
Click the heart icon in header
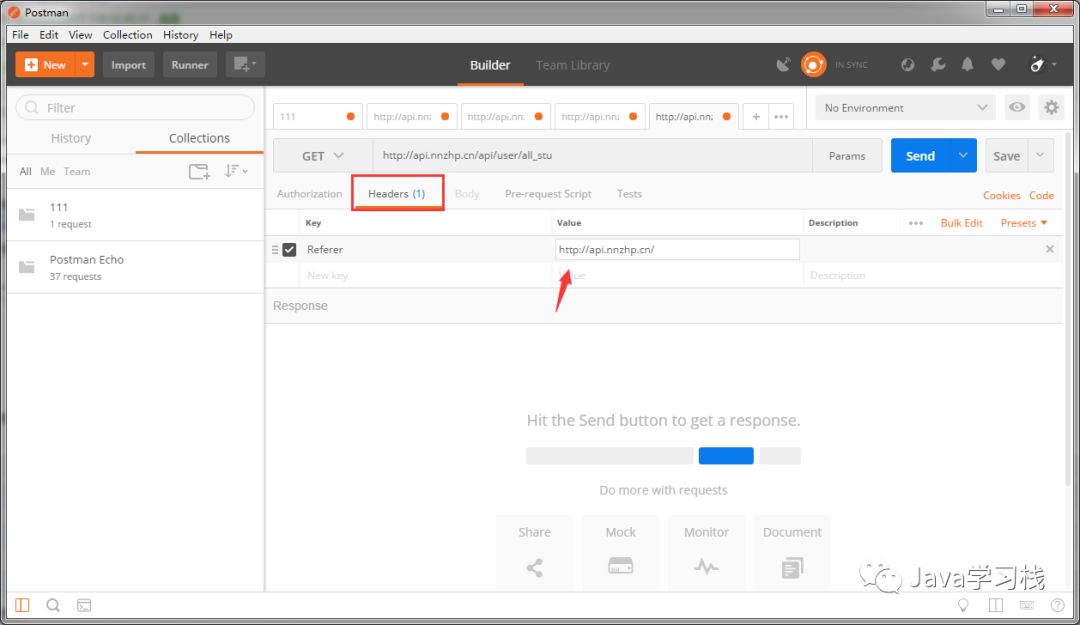[998, 65]
